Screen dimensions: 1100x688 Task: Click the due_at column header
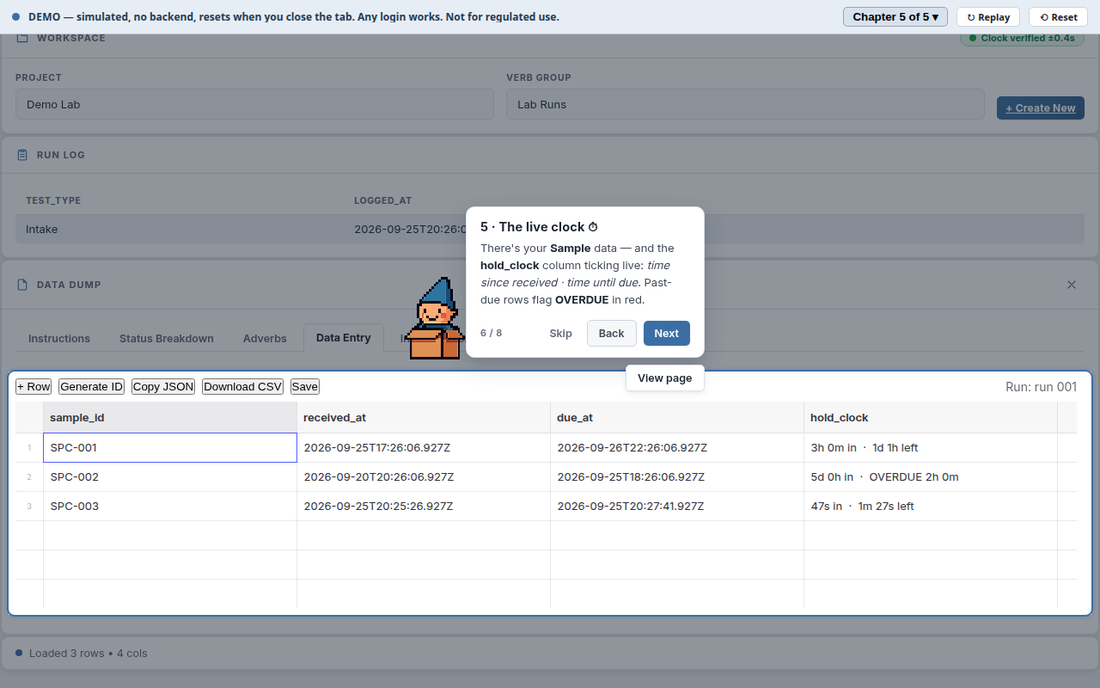(677, 417)
